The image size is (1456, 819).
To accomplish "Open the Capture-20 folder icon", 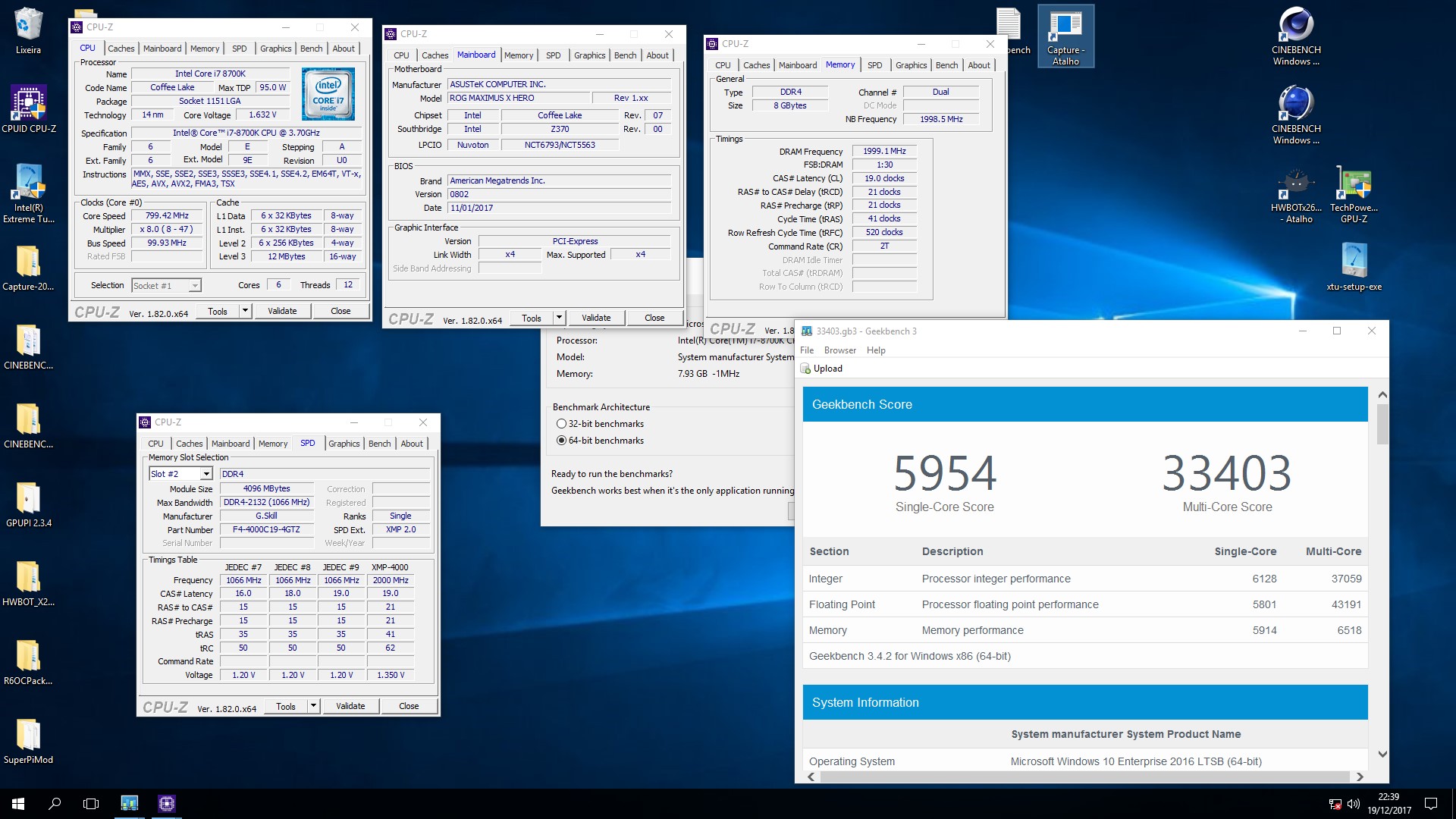I will pyautogui.click(x=28, y=267).
